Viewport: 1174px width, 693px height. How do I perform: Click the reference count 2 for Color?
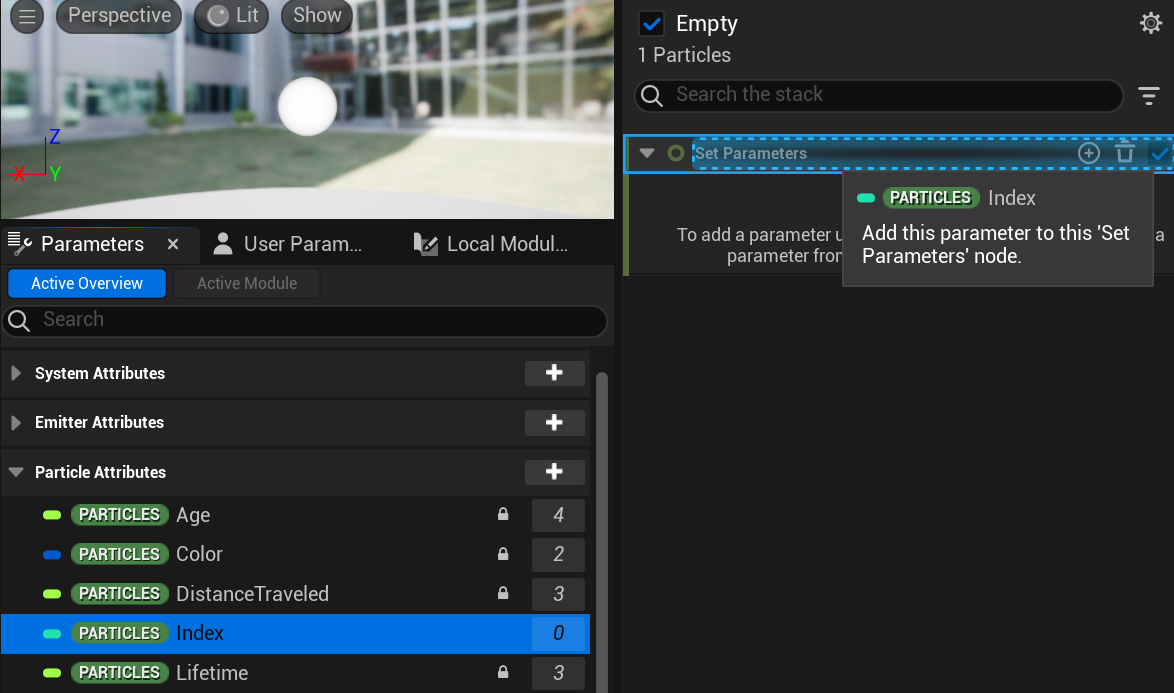click(x=559, y=555)
